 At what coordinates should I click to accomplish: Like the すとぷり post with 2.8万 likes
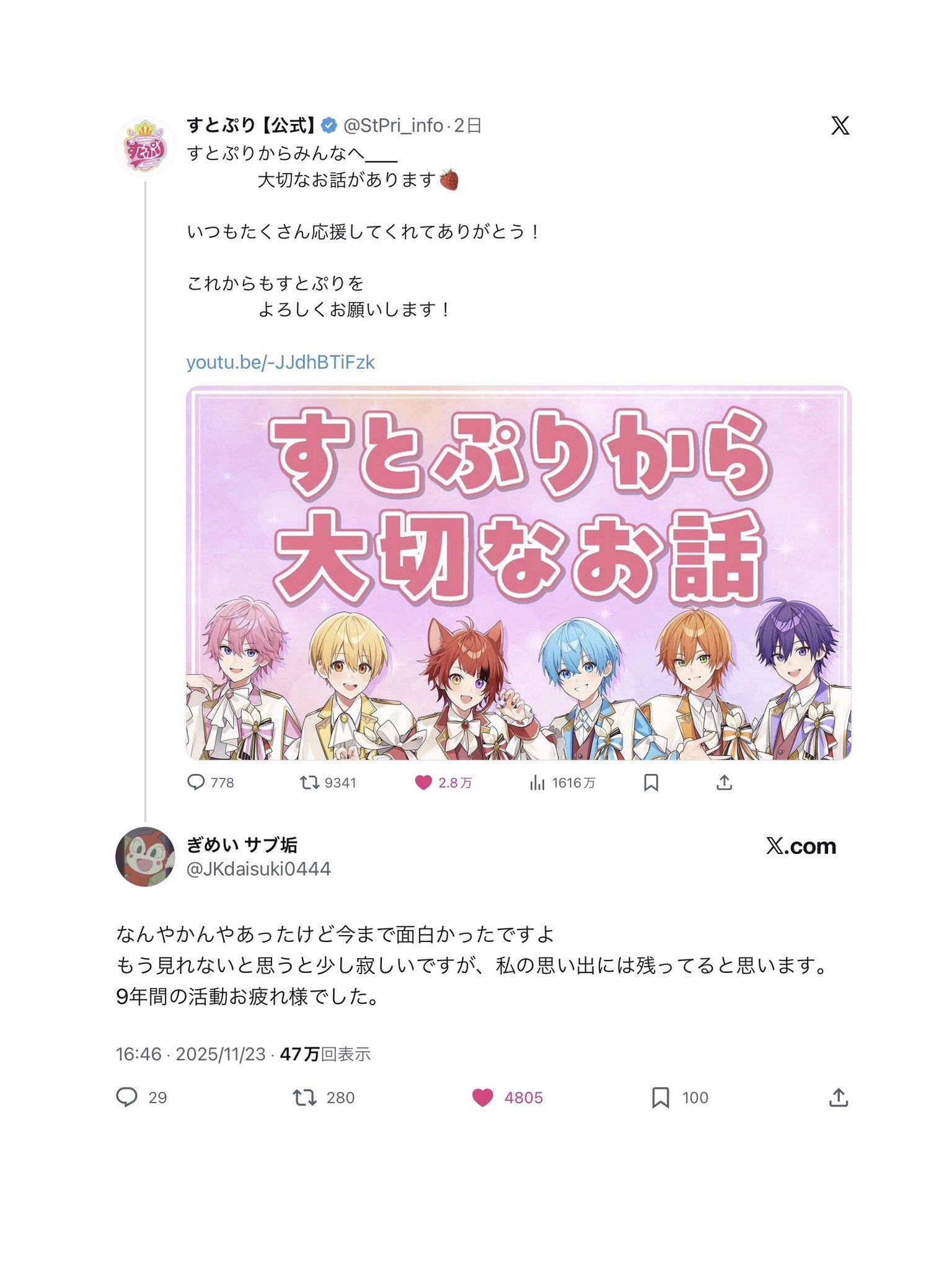[423, 783]
